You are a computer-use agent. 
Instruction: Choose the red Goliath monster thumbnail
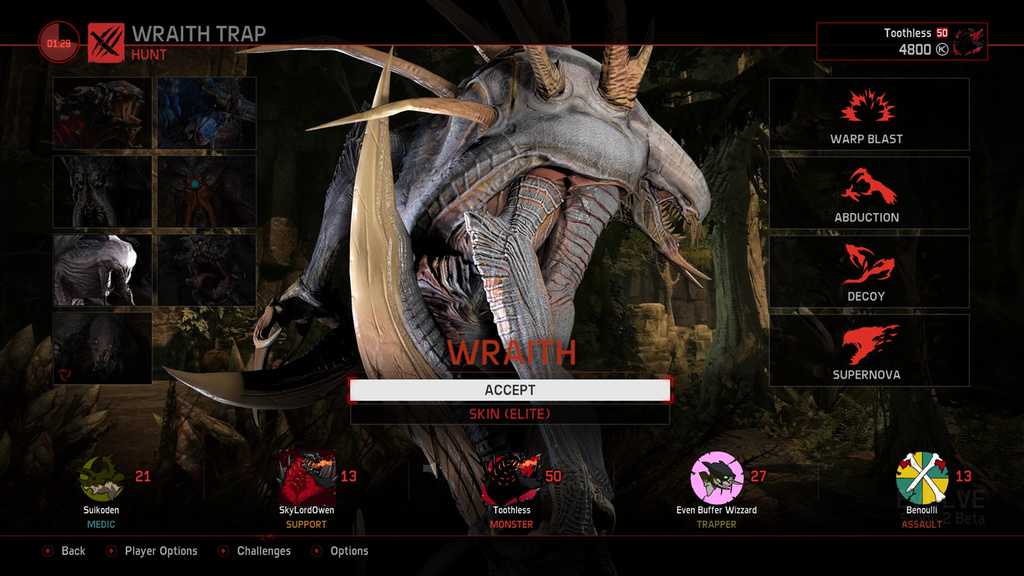tap(103, 113)
